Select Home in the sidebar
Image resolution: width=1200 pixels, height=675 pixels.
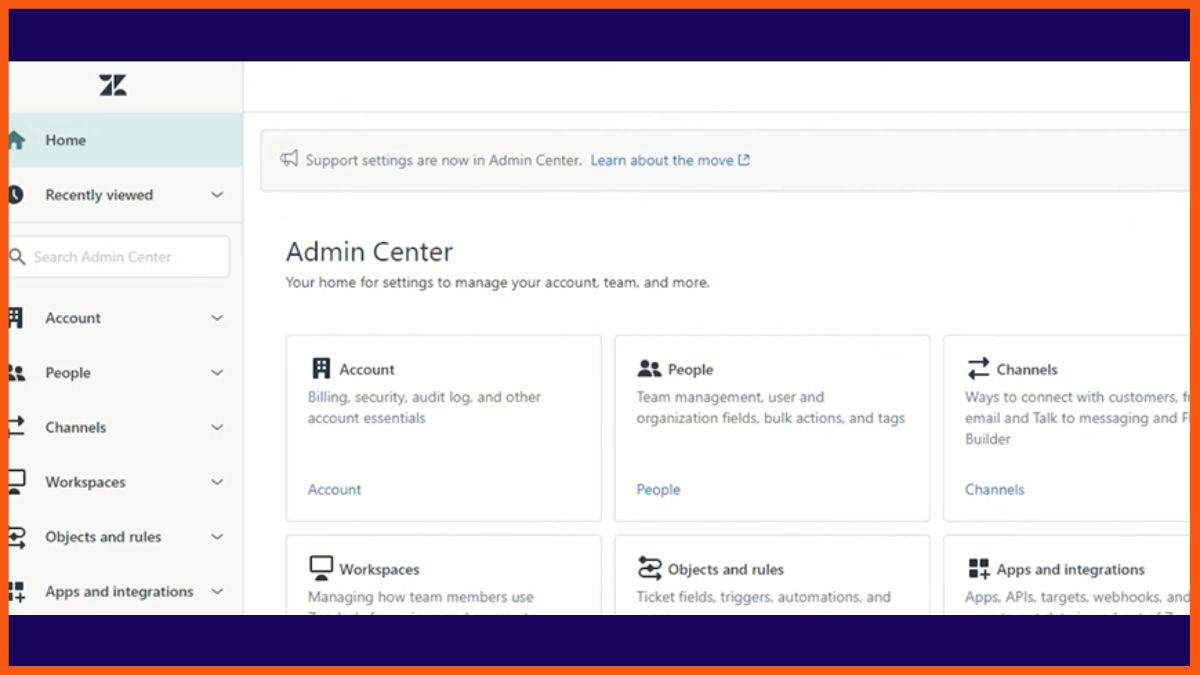(x=65, y=141)
